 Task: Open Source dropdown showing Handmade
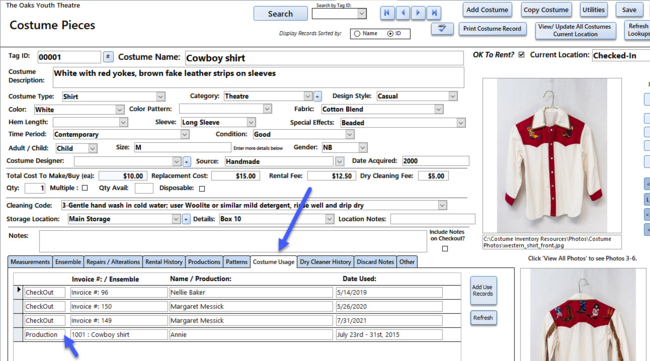pos(340,161)
